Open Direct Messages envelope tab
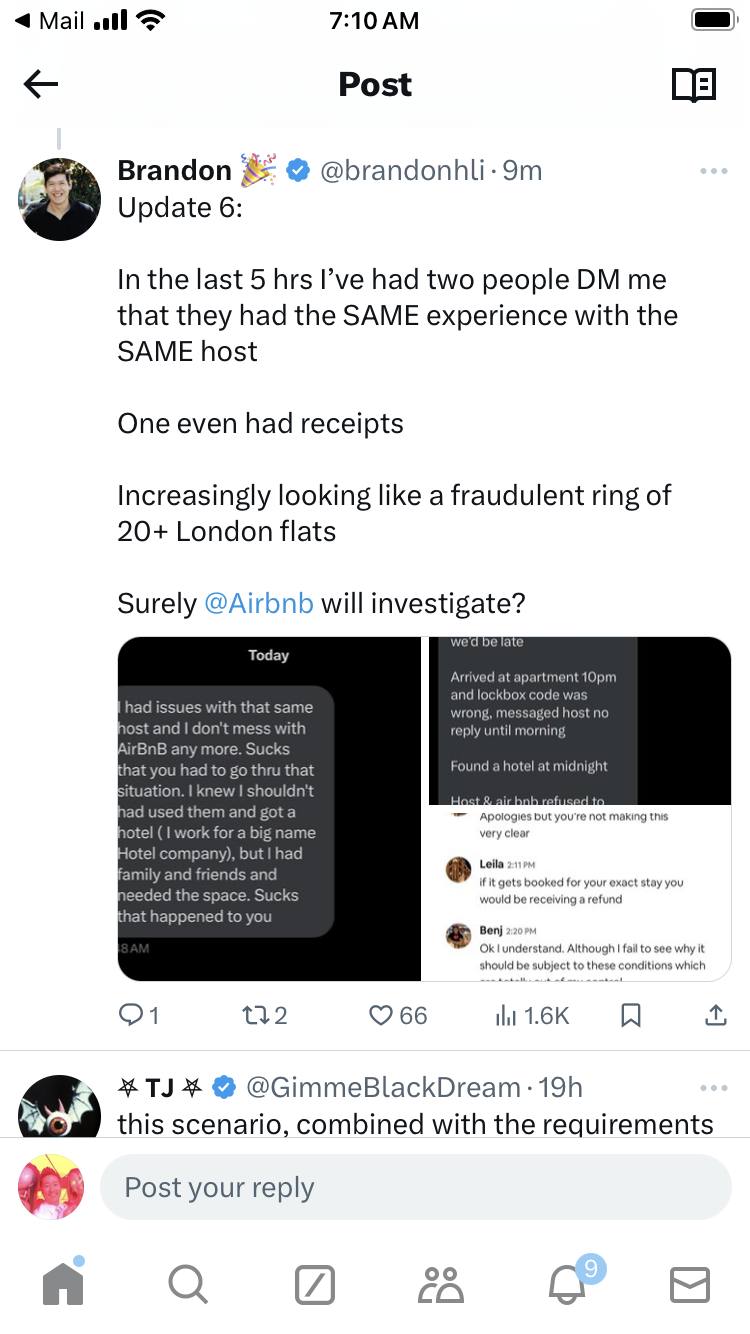Image resolution: width=750 pixels, height=1334 pixels. click(x=690, y=1284)
